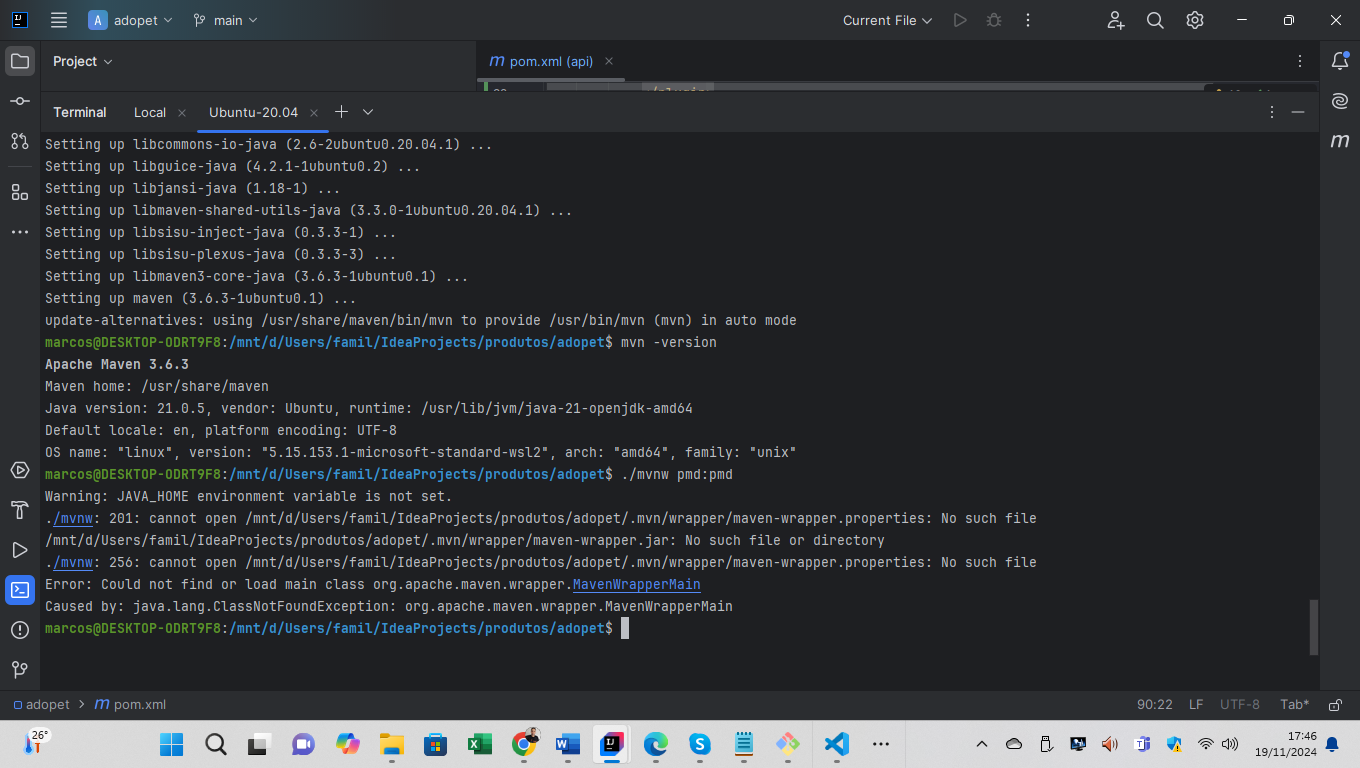Screen dimensions: 1360x768
Task: Change UTF-8 file encoding
Action: click(1240, 704)
